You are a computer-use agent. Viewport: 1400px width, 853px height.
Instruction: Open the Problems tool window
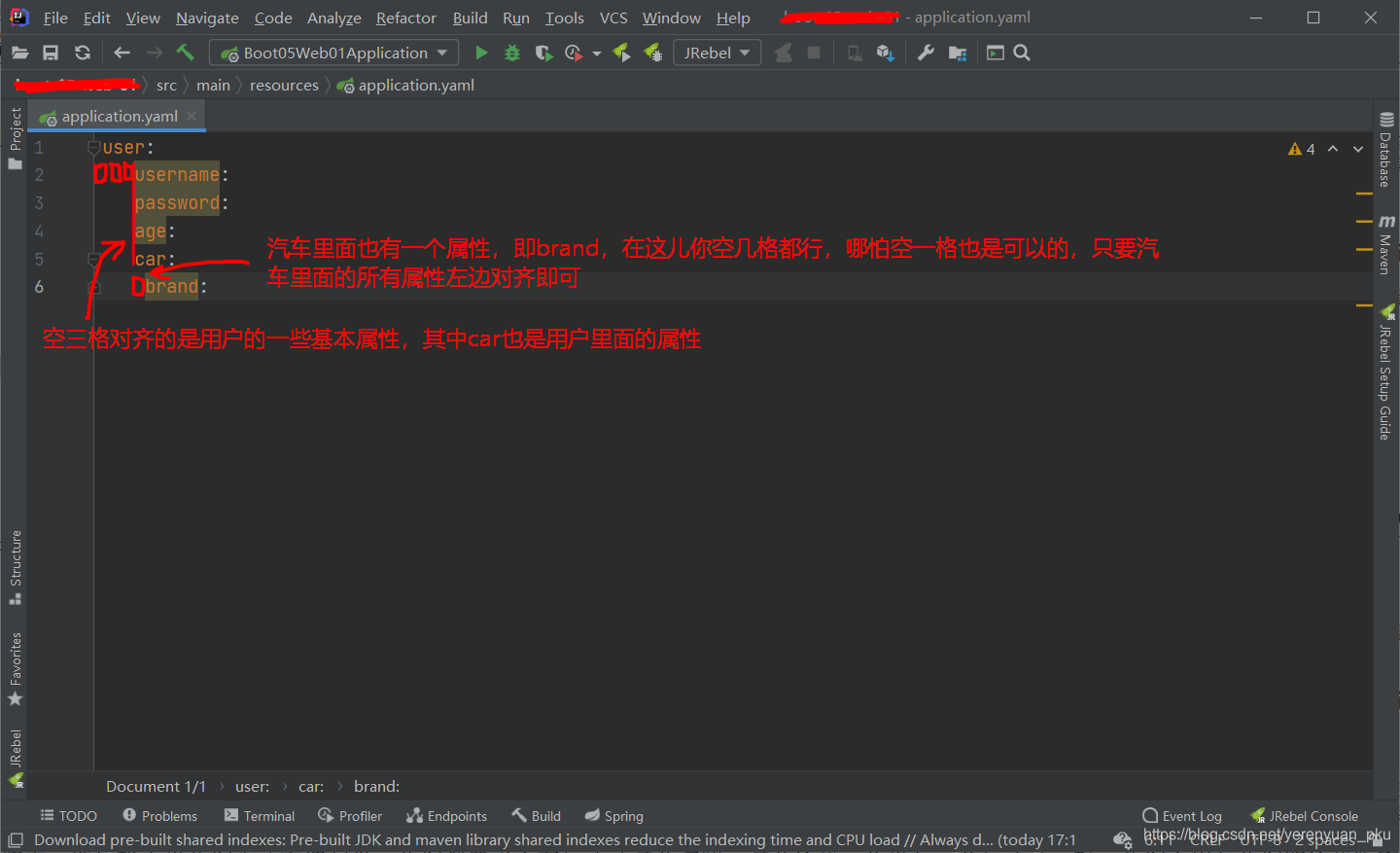[x=159, y=816]
